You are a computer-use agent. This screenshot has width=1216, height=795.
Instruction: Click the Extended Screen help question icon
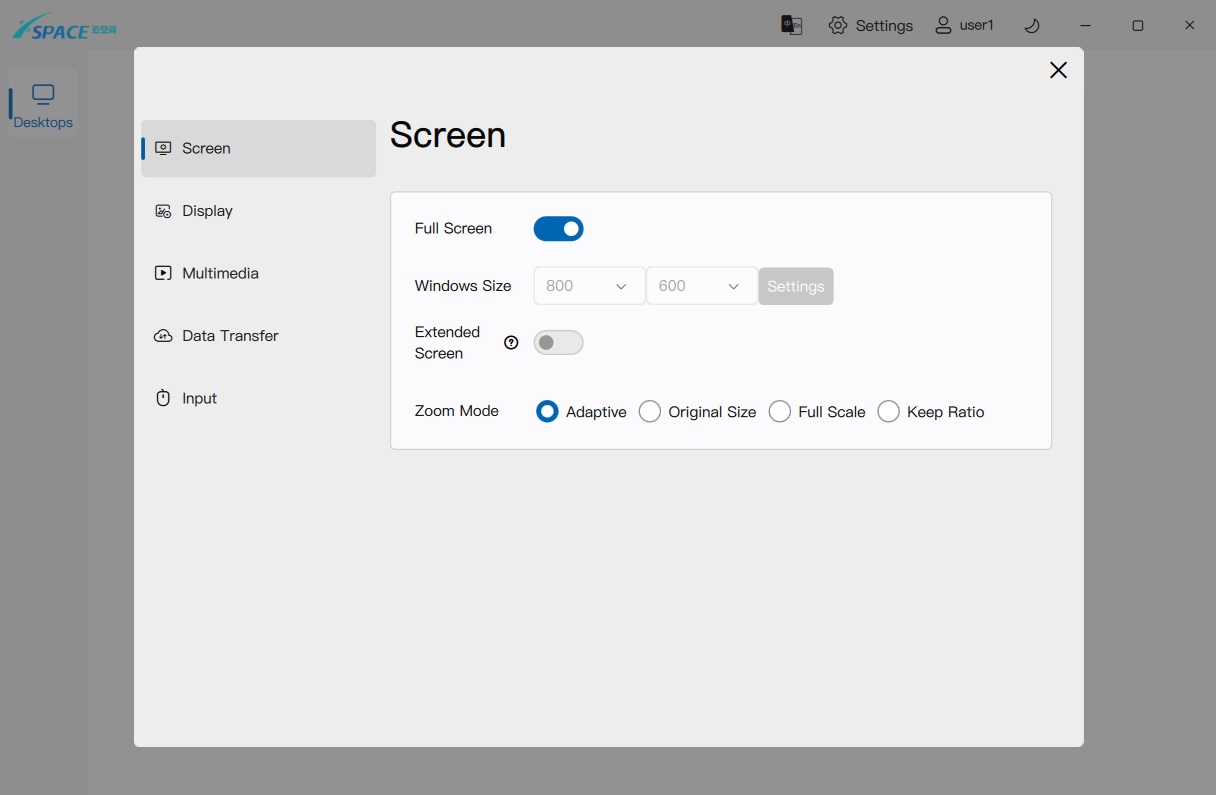pyautogui.click(x=511, y=343)
